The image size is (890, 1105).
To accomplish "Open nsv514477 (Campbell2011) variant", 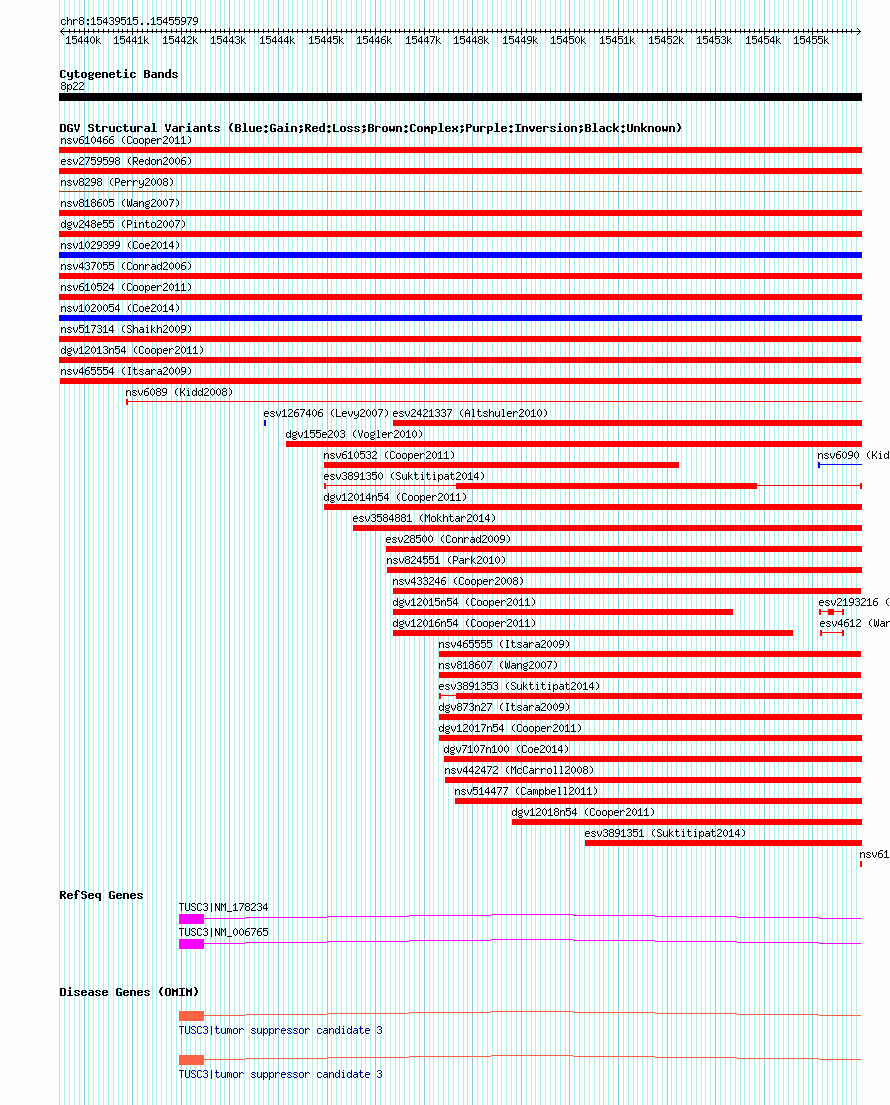I will point(526,791).
